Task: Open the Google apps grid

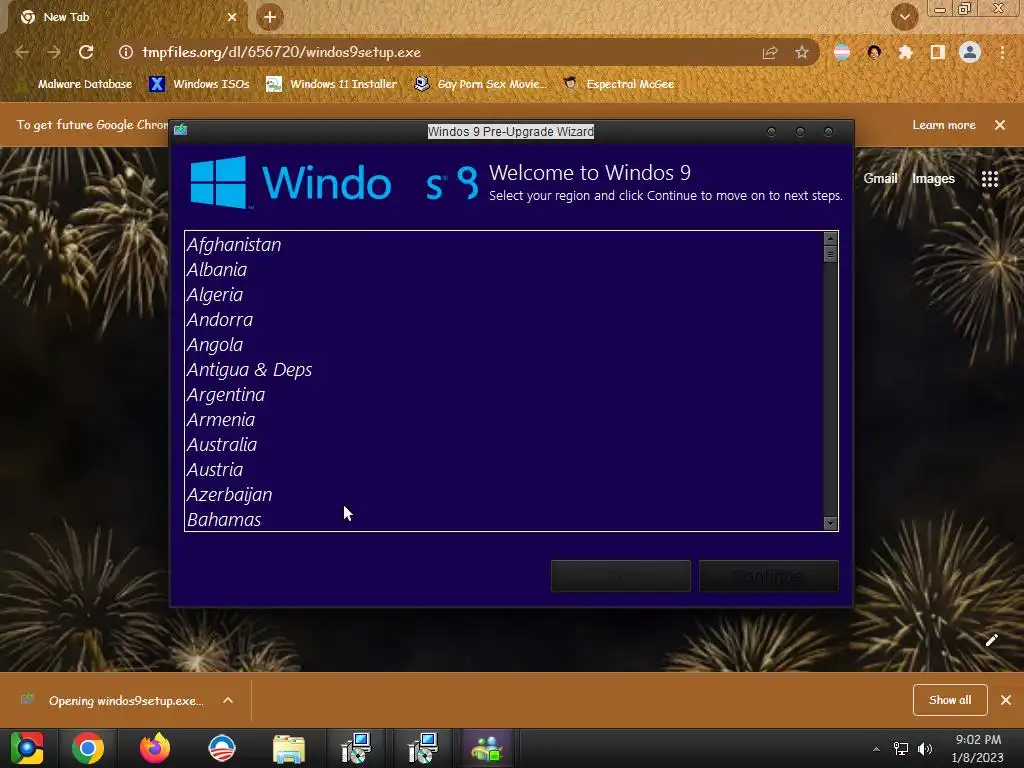Action: click(990, 178)
